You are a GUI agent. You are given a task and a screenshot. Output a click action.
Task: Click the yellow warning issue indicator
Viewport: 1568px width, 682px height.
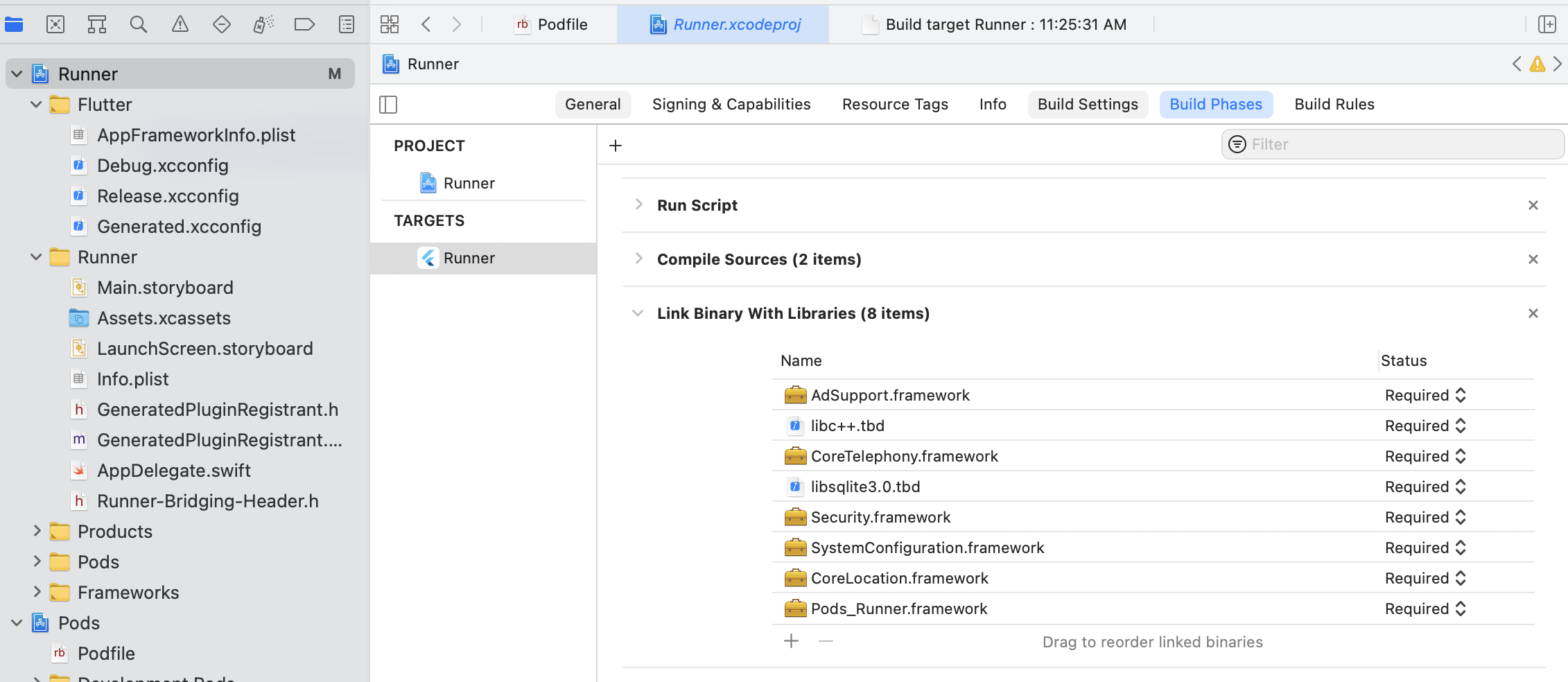[1537, 64]
